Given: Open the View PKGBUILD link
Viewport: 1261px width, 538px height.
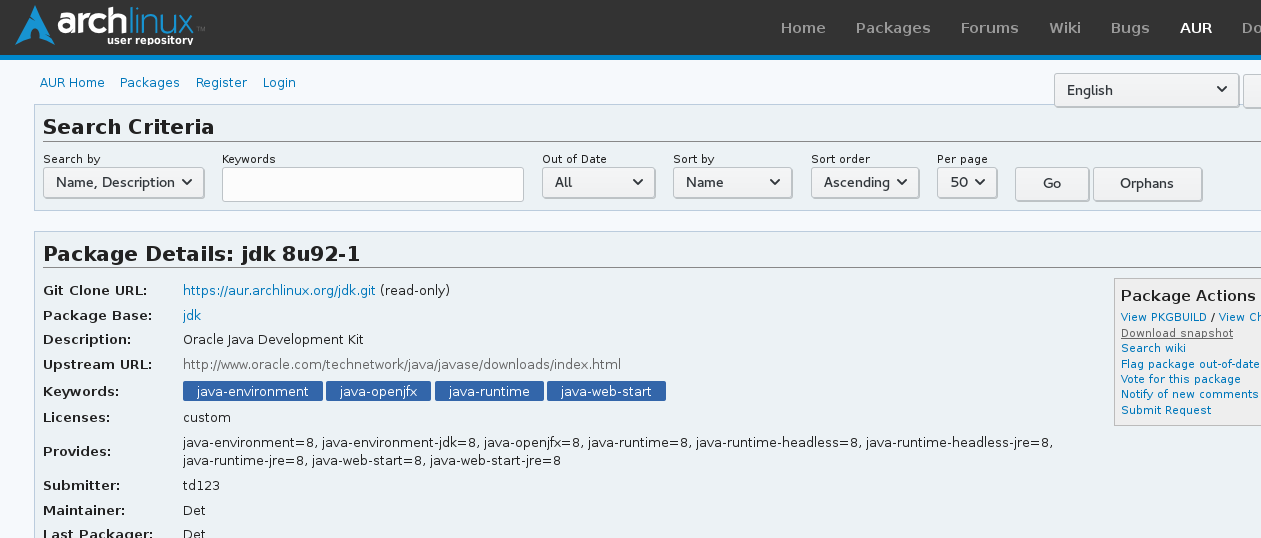Looking at the screenshot, I should click(x=1164, y=317).
